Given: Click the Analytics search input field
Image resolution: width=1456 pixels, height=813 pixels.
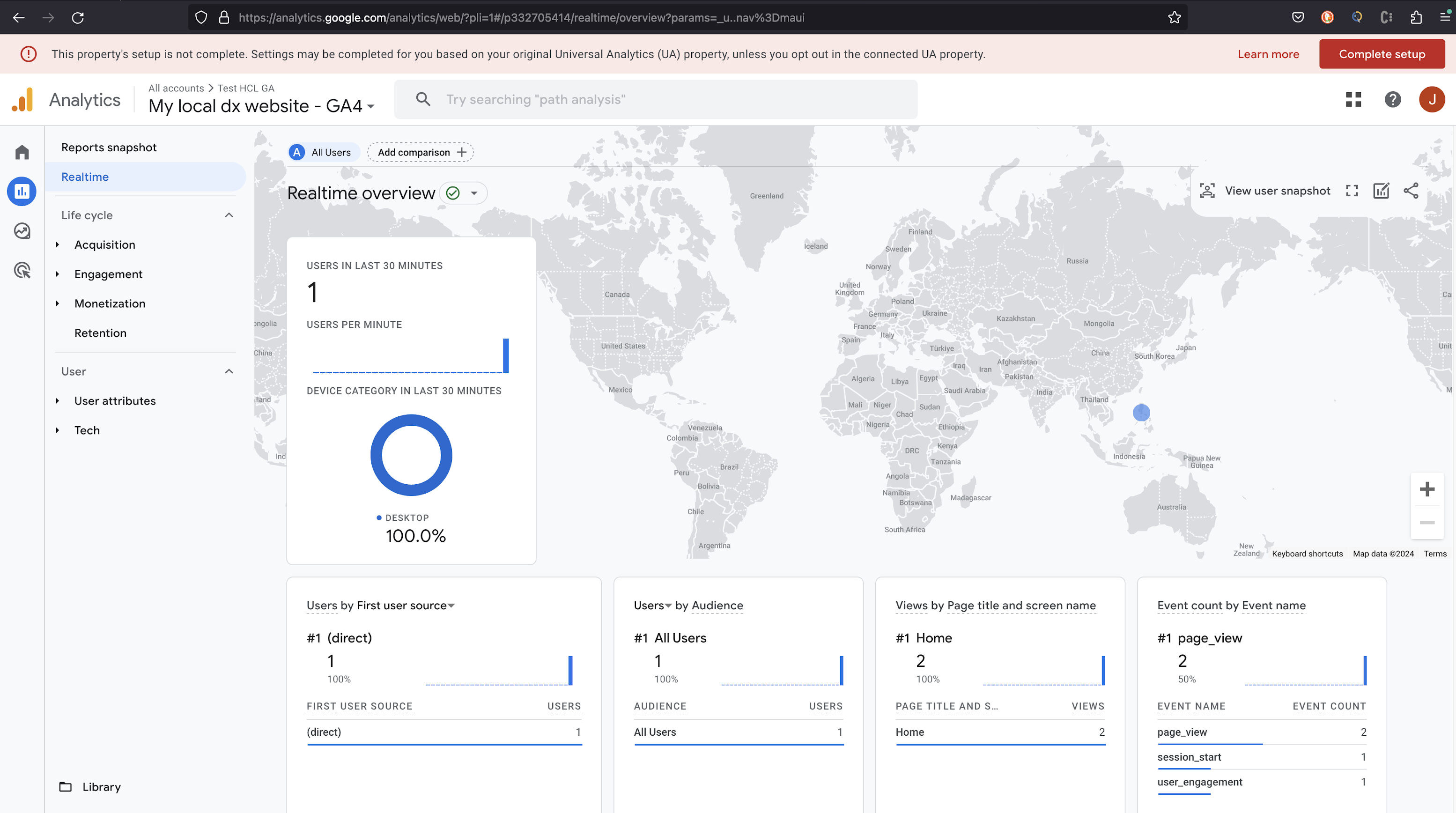Looking at the screenshot, I should coord(656,99).
